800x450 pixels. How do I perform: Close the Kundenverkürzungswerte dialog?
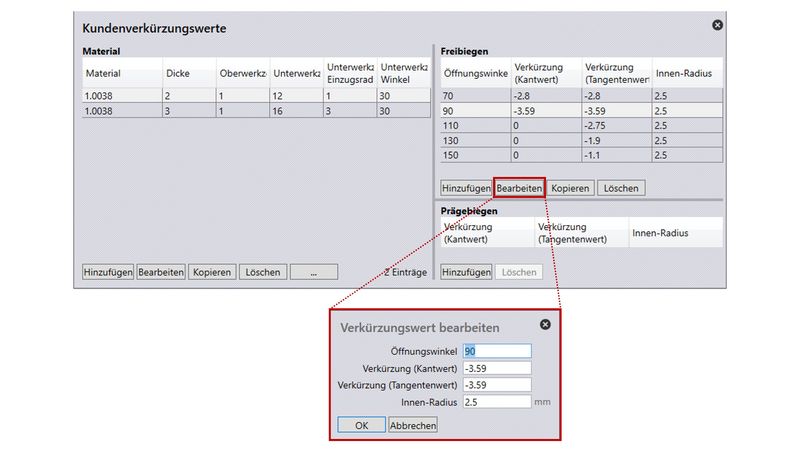(717, 25)
